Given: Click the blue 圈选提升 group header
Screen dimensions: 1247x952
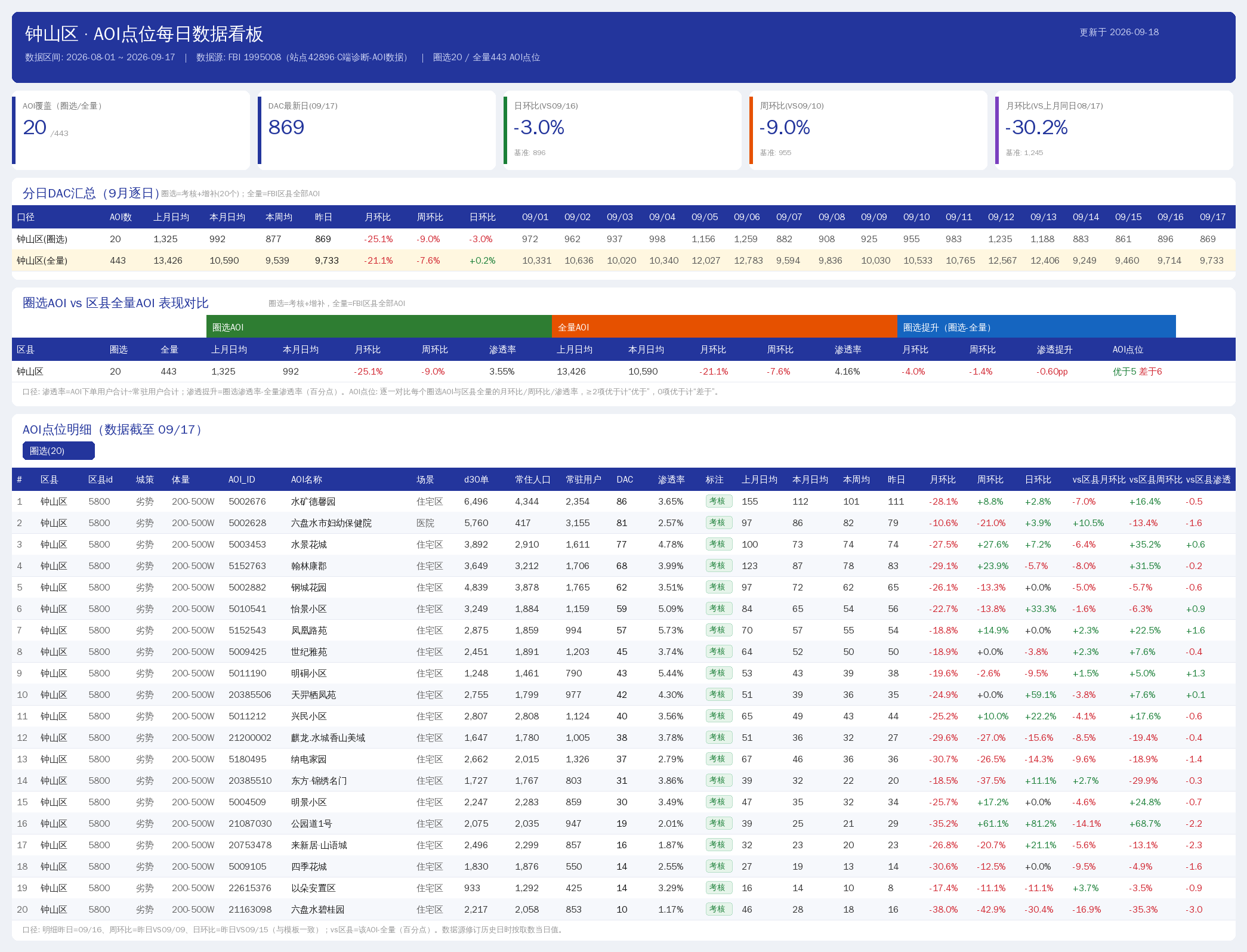Looking at the screenshot, I should click(1036, 327).
